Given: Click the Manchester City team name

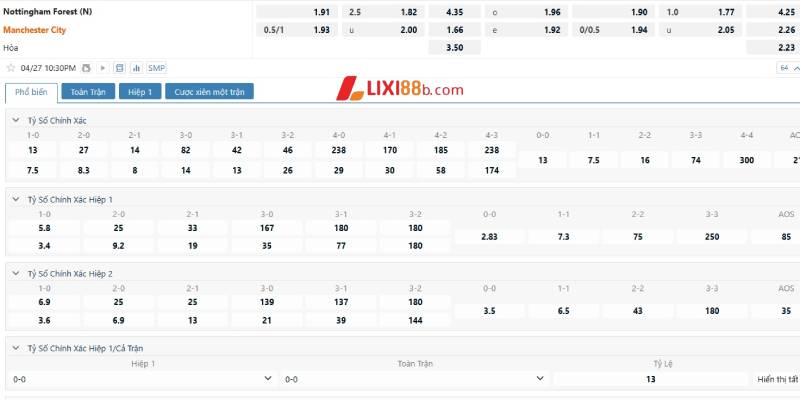Looking at the screenshot, I should pyautogui.click(x=34, y=30).
